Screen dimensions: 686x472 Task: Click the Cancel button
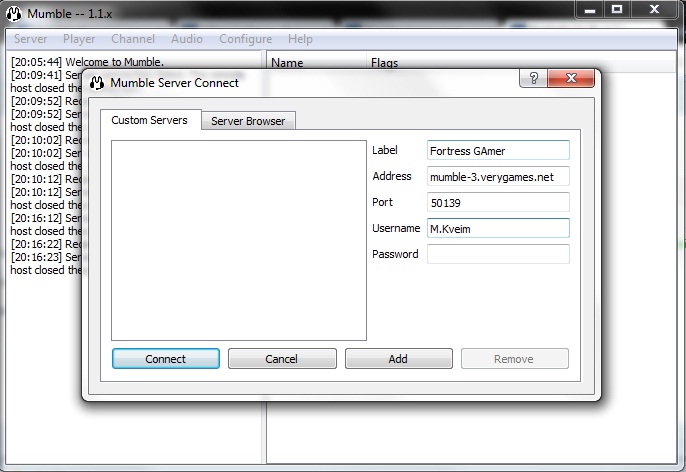pos(282,359)
